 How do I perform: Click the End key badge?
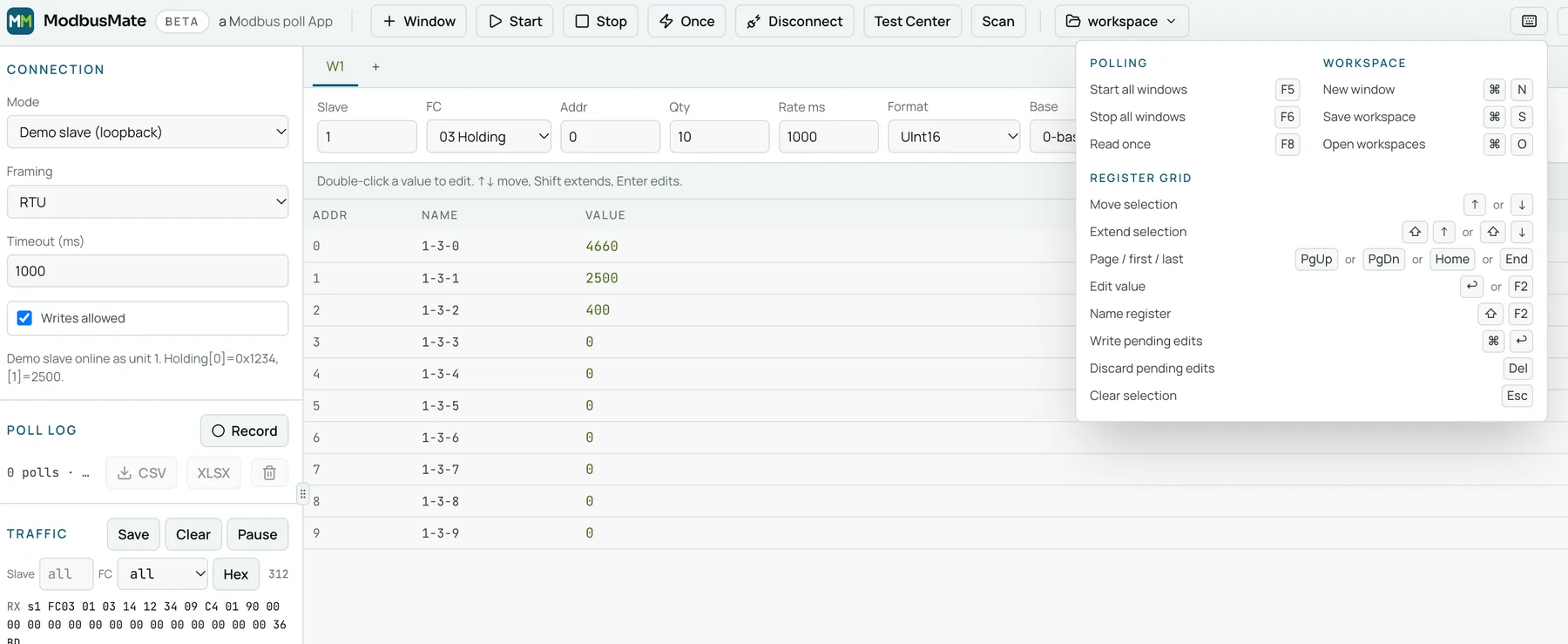coord(1517,259)
